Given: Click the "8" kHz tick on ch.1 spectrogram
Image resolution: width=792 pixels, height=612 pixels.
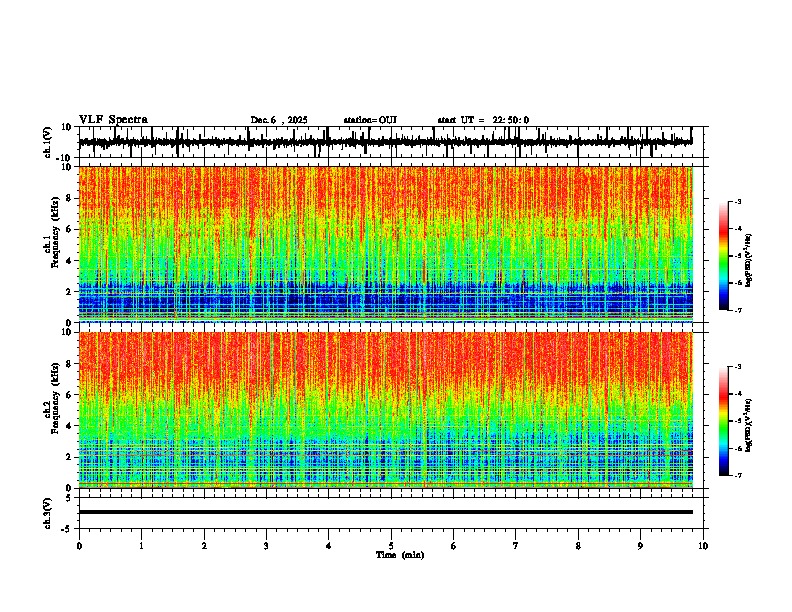Looking at the screenshot, I should click(x=70, y=198).
